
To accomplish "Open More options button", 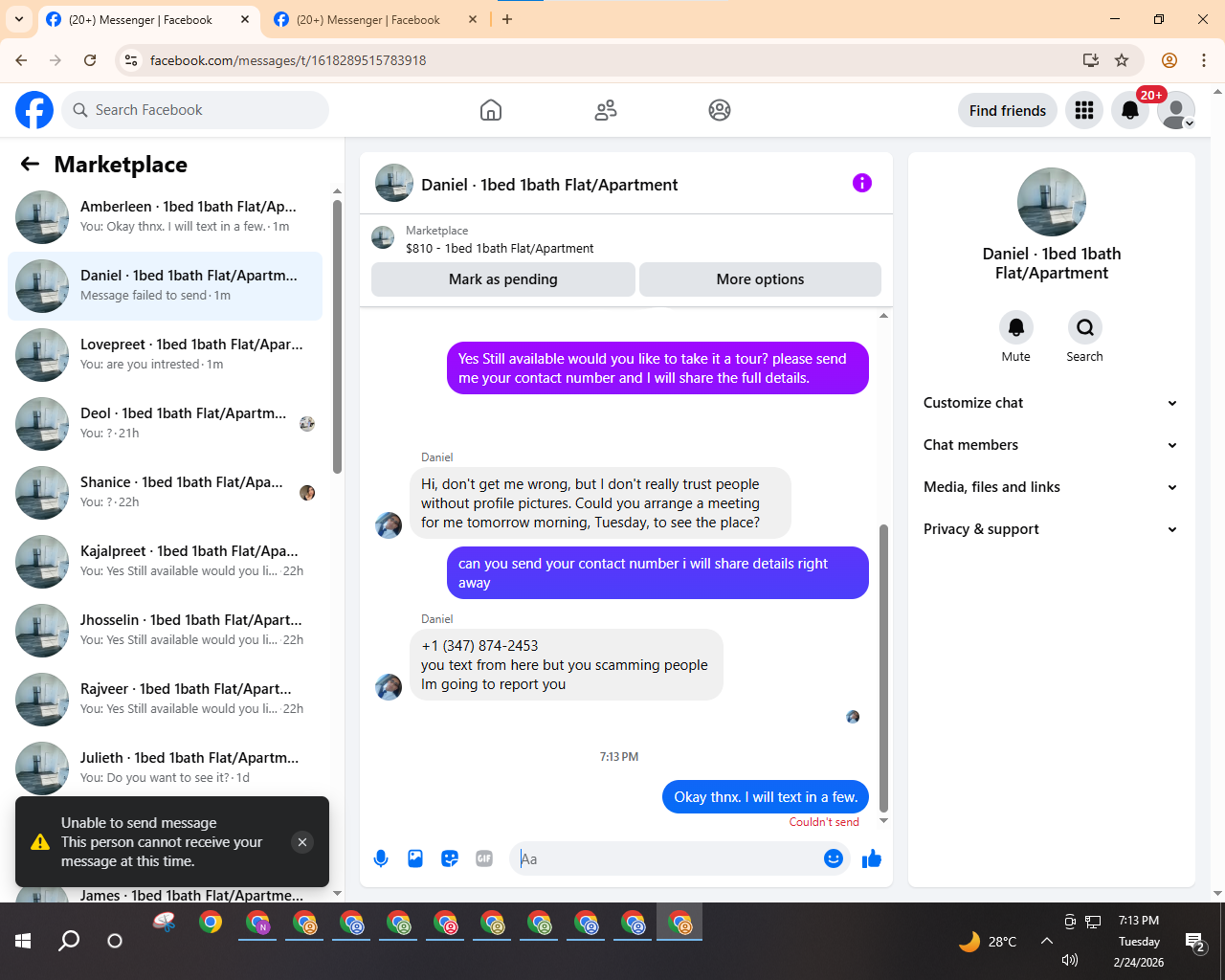I will (x=760, y=279).
